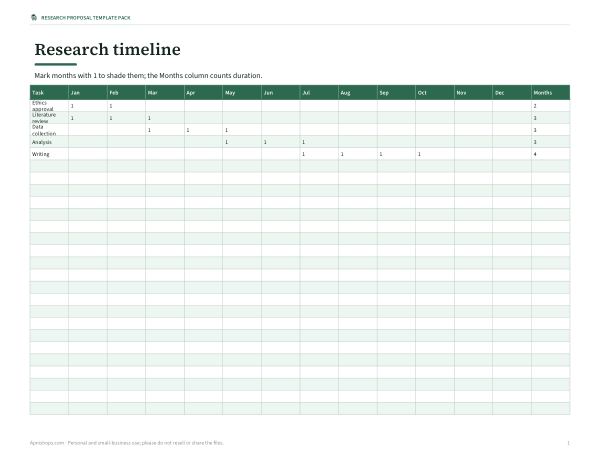Select the "Ethics approval" task cell

click(x=49, y=106)
